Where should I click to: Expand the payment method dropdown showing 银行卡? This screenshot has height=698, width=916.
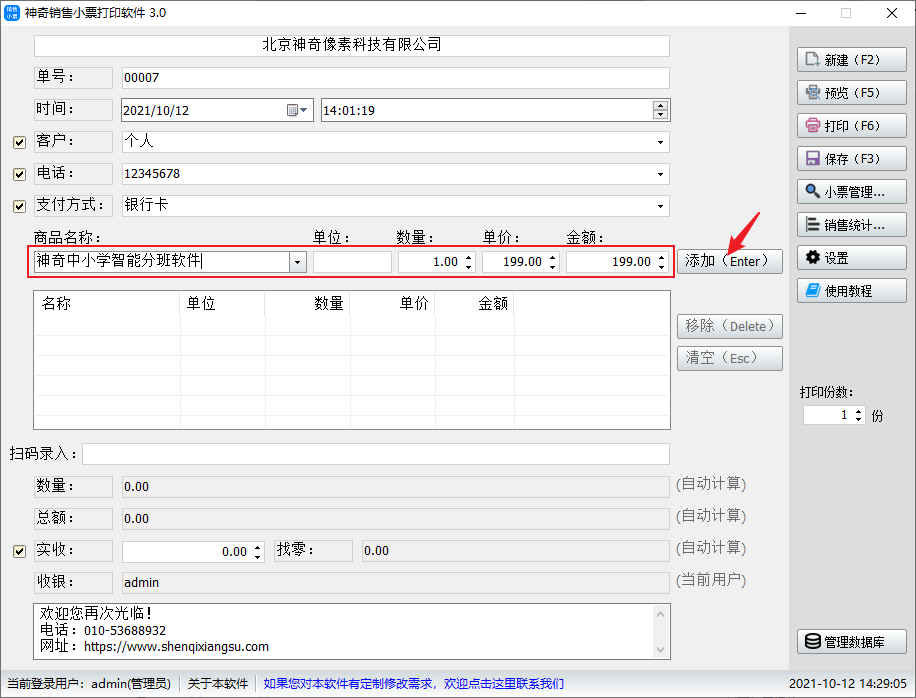[x=660, y=206]
